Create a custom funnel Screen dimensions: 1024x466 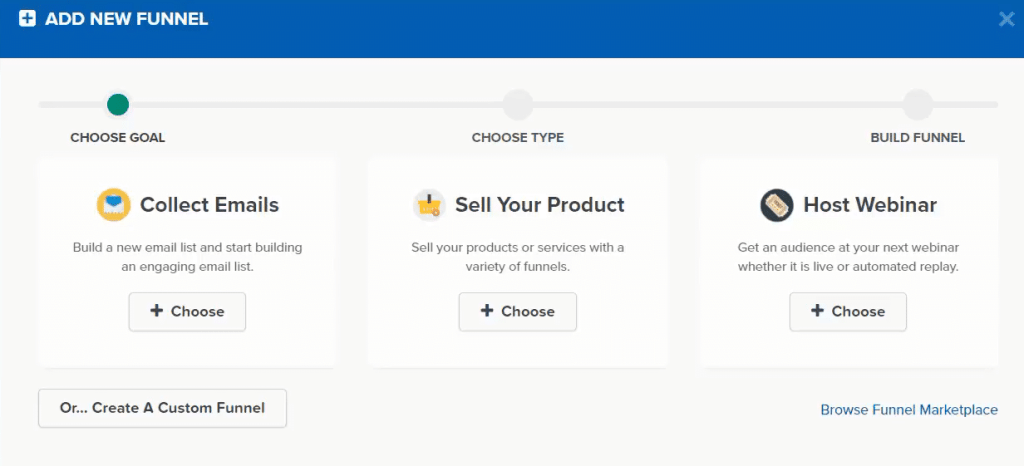(x=162, y=408)
